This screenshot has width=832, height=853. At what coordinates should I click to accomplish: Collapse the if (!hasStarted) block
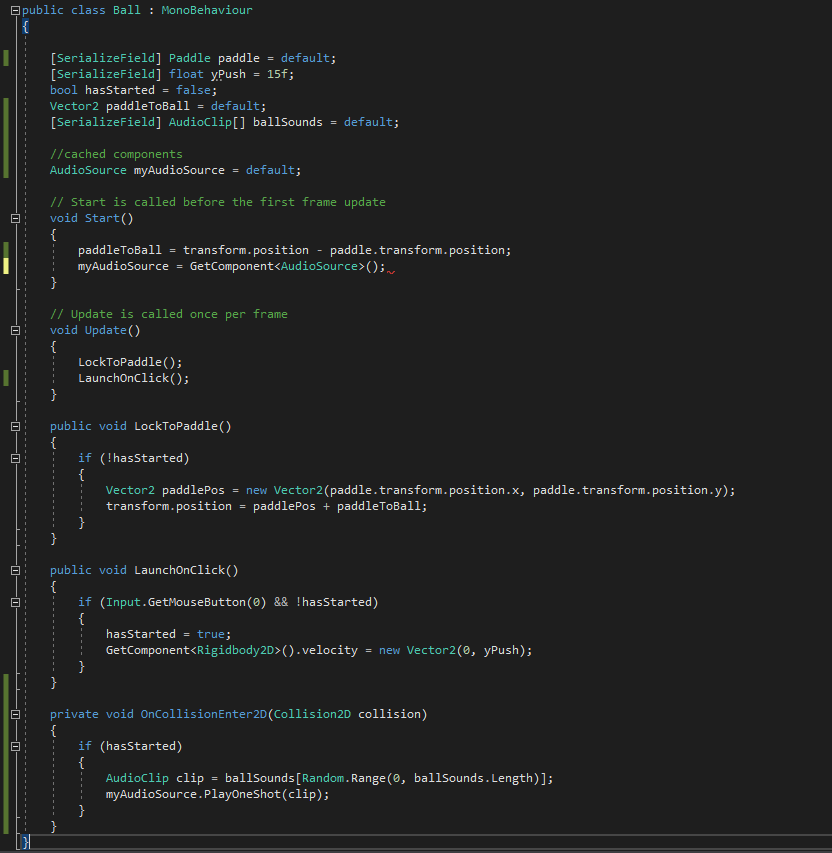pyautogui.click(x=15, y=458)
